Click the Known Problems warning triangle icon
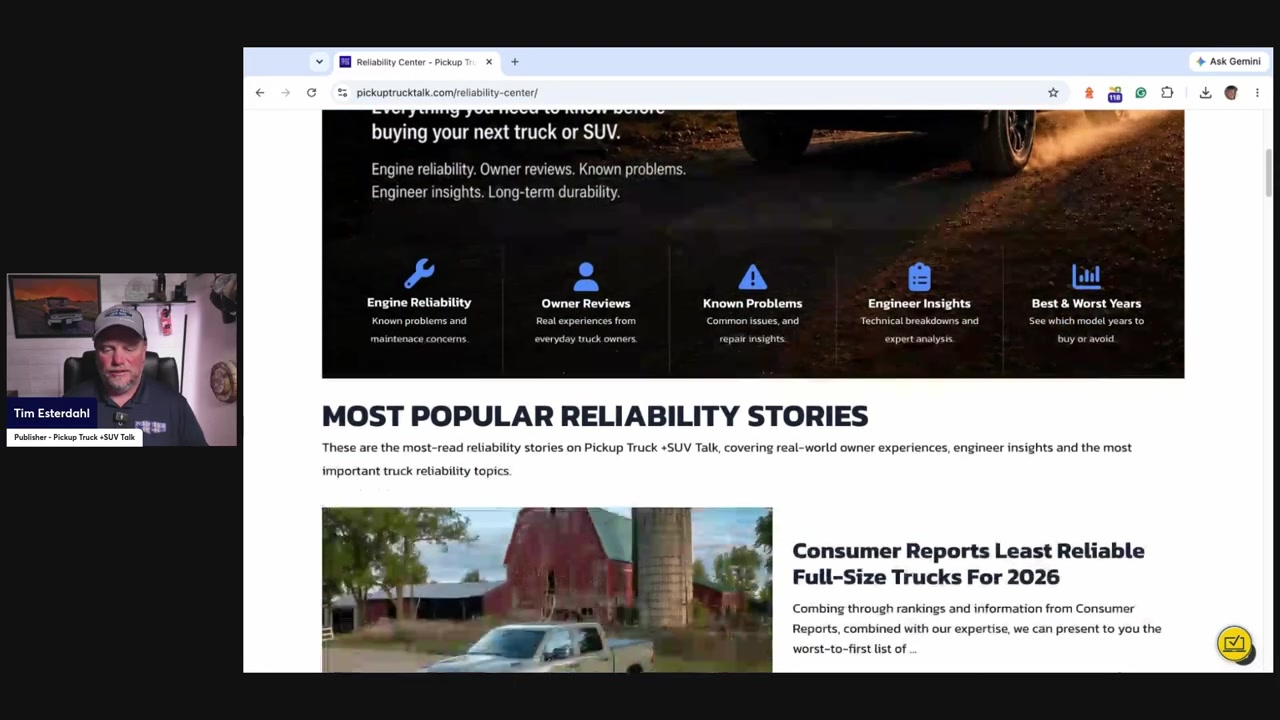1280x720 pixels. click(752, 276)
